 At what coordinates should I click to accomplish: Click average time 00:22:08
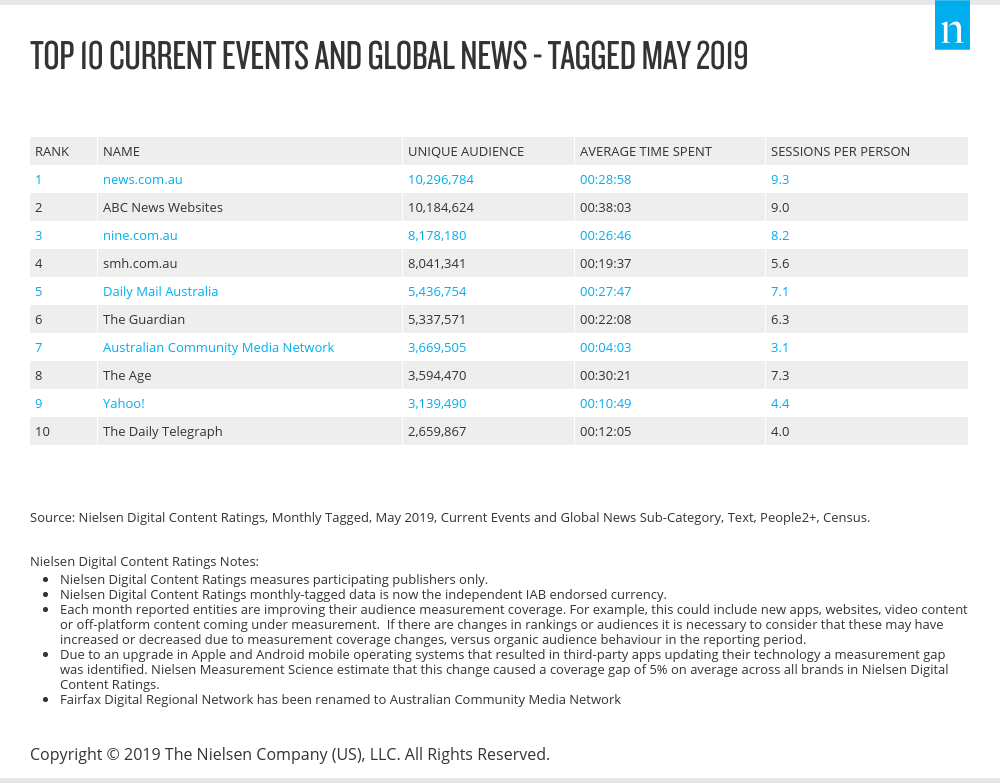click(605, 320)
